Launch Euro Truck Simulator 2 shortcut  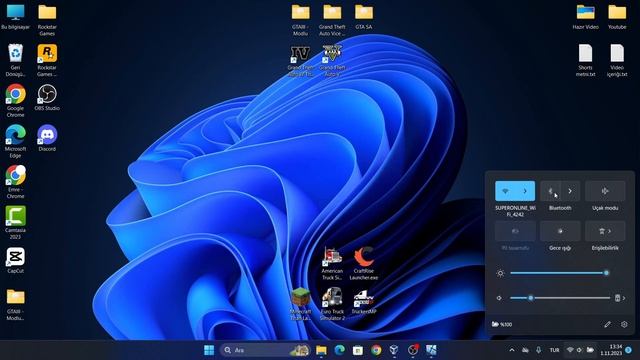[x=332, y=304]
